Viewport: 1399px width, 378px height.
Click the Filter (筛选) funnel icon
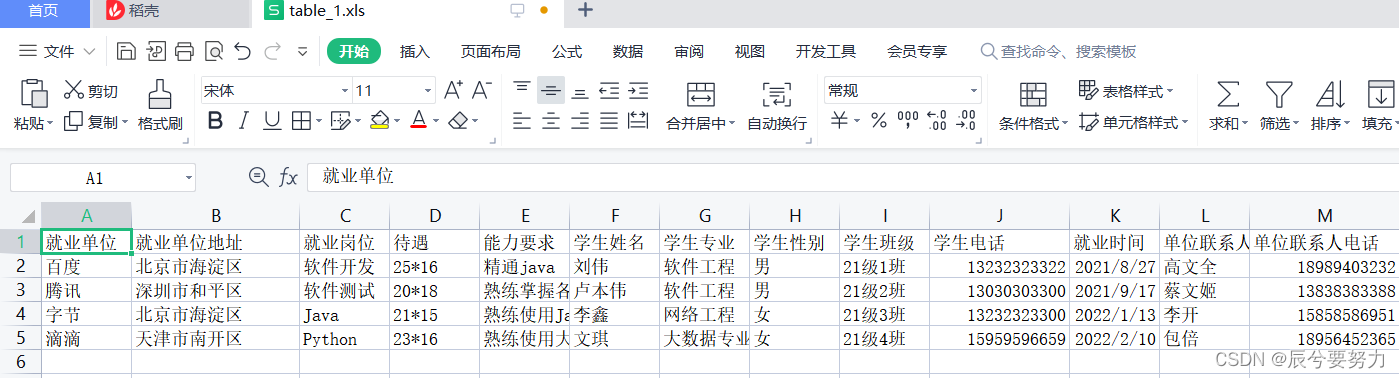[x=1278, y=94]
